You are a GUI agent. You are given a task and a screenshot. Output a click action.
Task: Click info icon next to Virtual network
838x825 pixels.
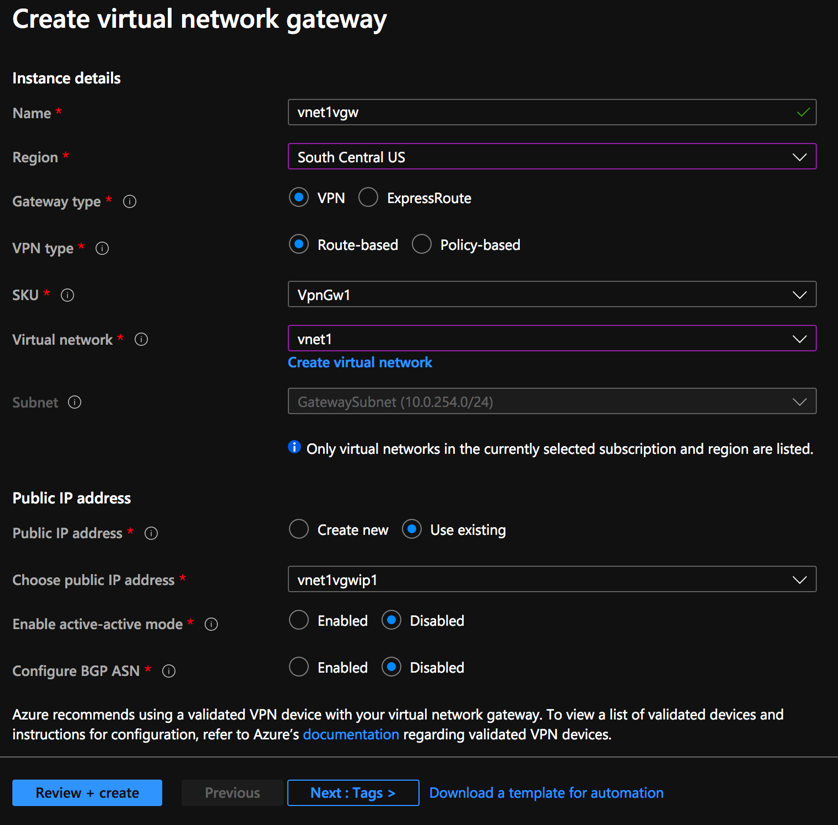[141, 340]
